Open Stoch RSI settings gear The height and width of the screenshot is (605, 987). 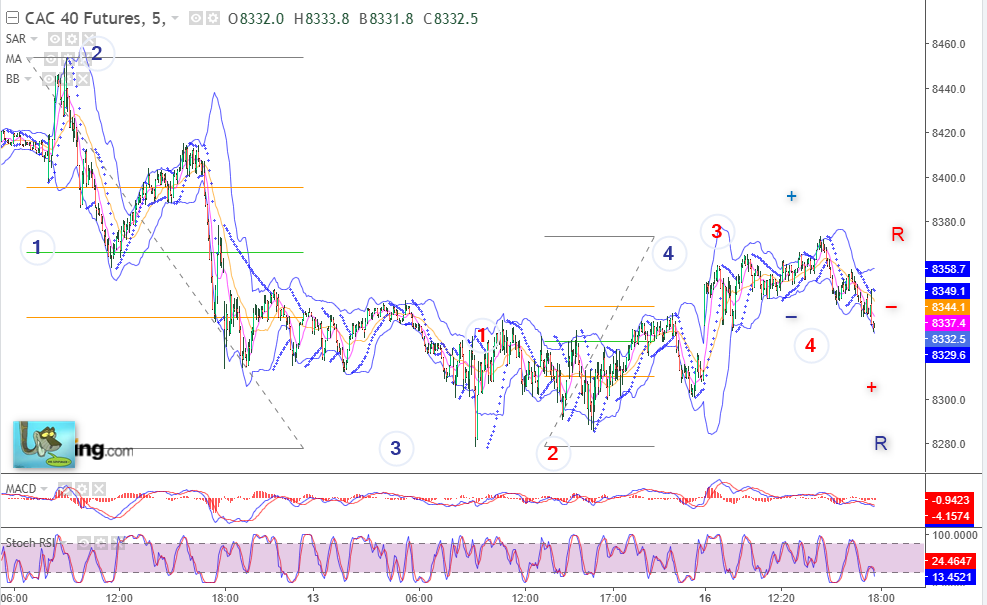click(x=101, y=543)
